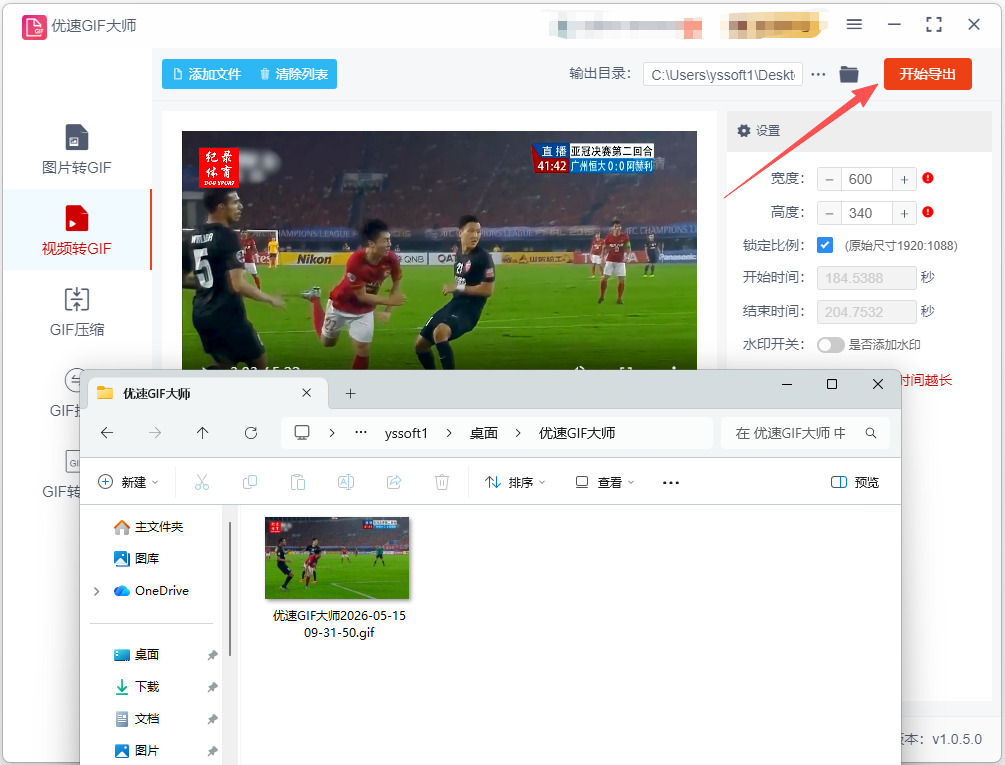
Task: Open the 查看 view dropdown
Action: pyautogui.click(x=604, y=482)
